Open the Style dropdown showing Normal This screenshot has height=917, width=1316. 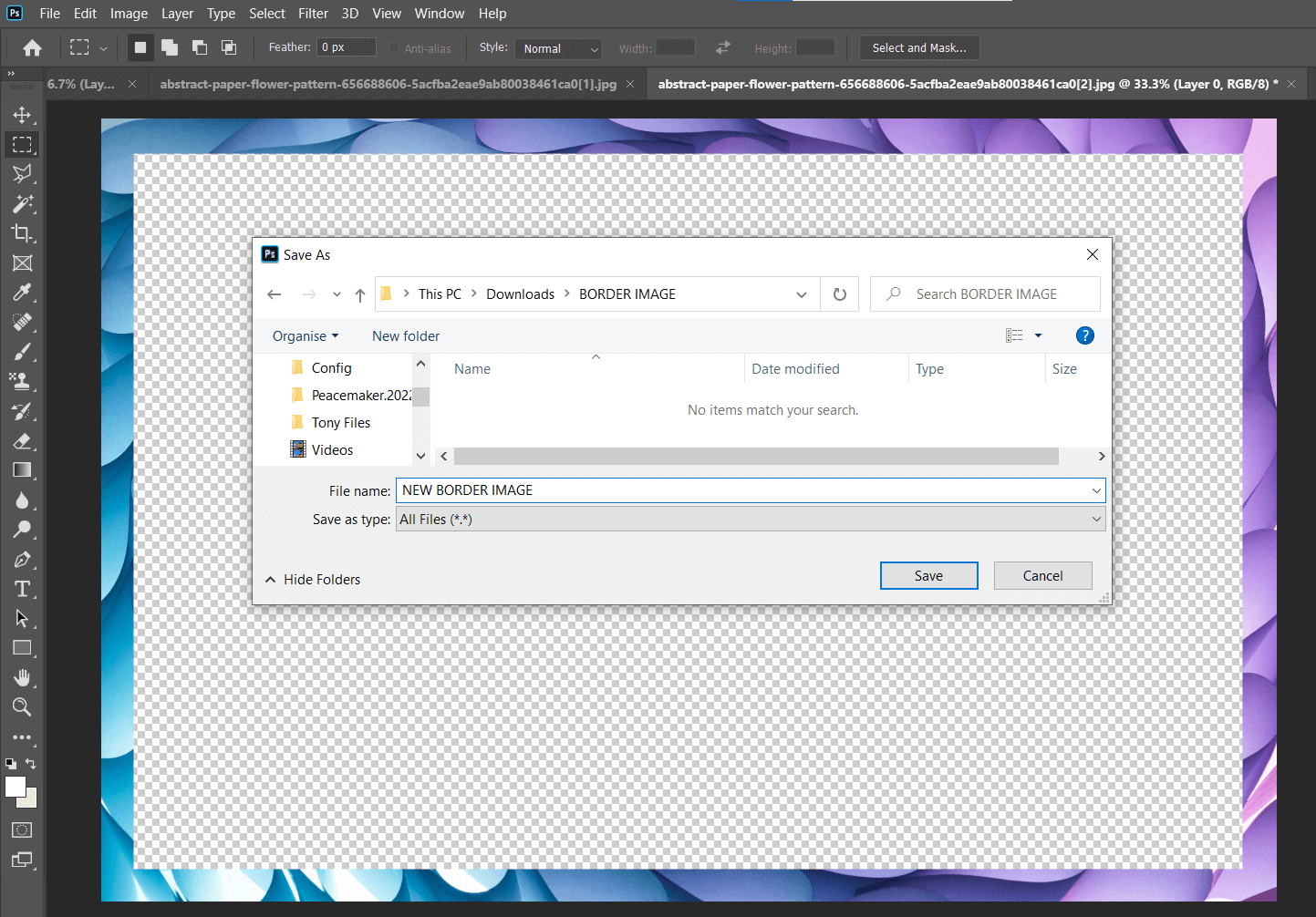(558, 48)
